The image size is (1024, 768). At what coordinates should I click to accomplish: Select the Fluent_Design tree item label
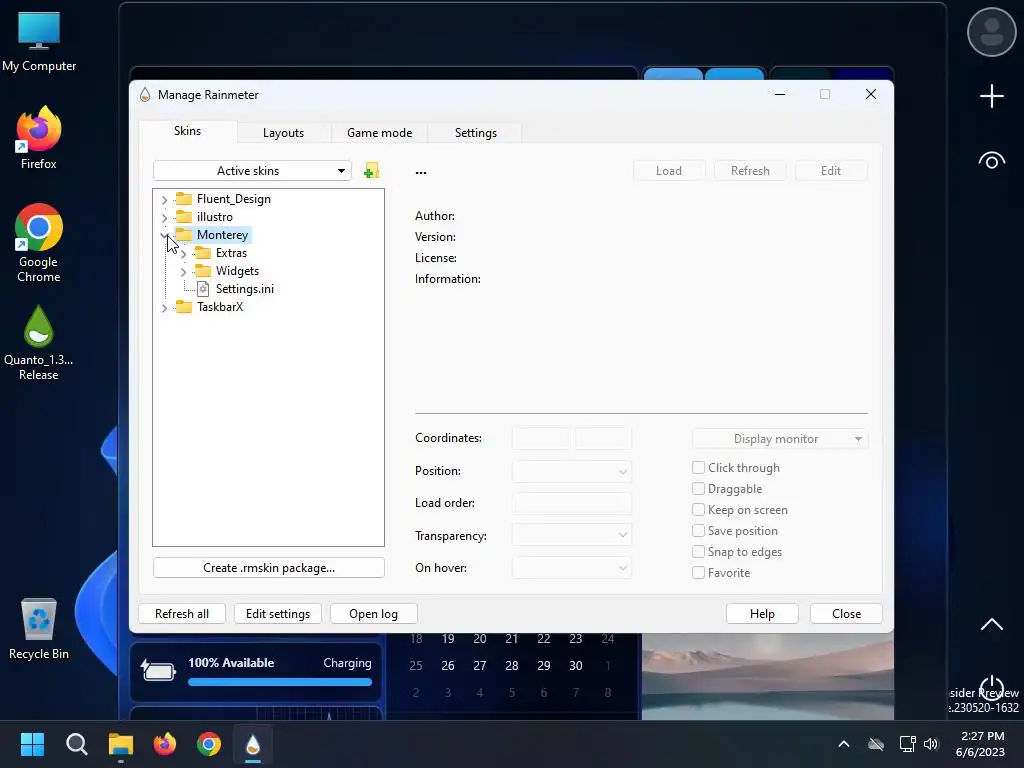[234, 199]
